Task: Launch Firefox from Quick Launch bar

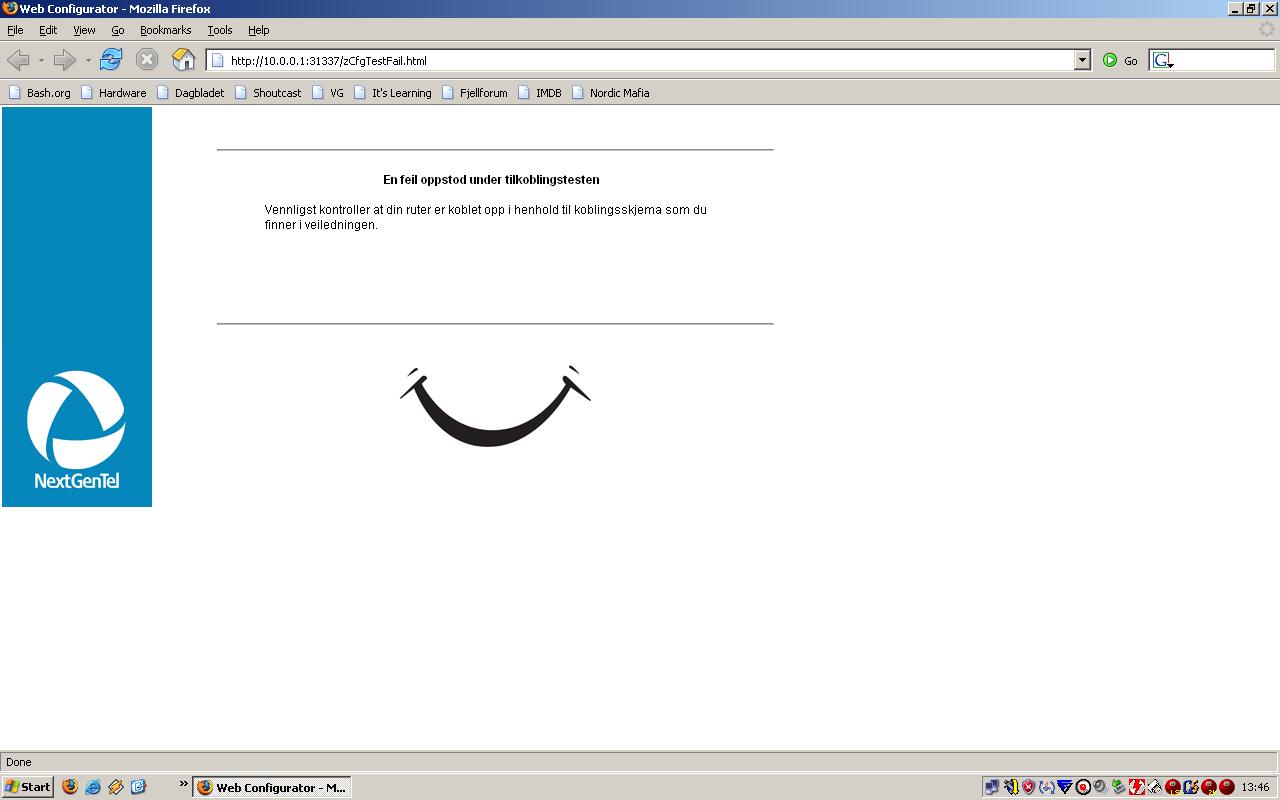Action: [x=70, y=787]
